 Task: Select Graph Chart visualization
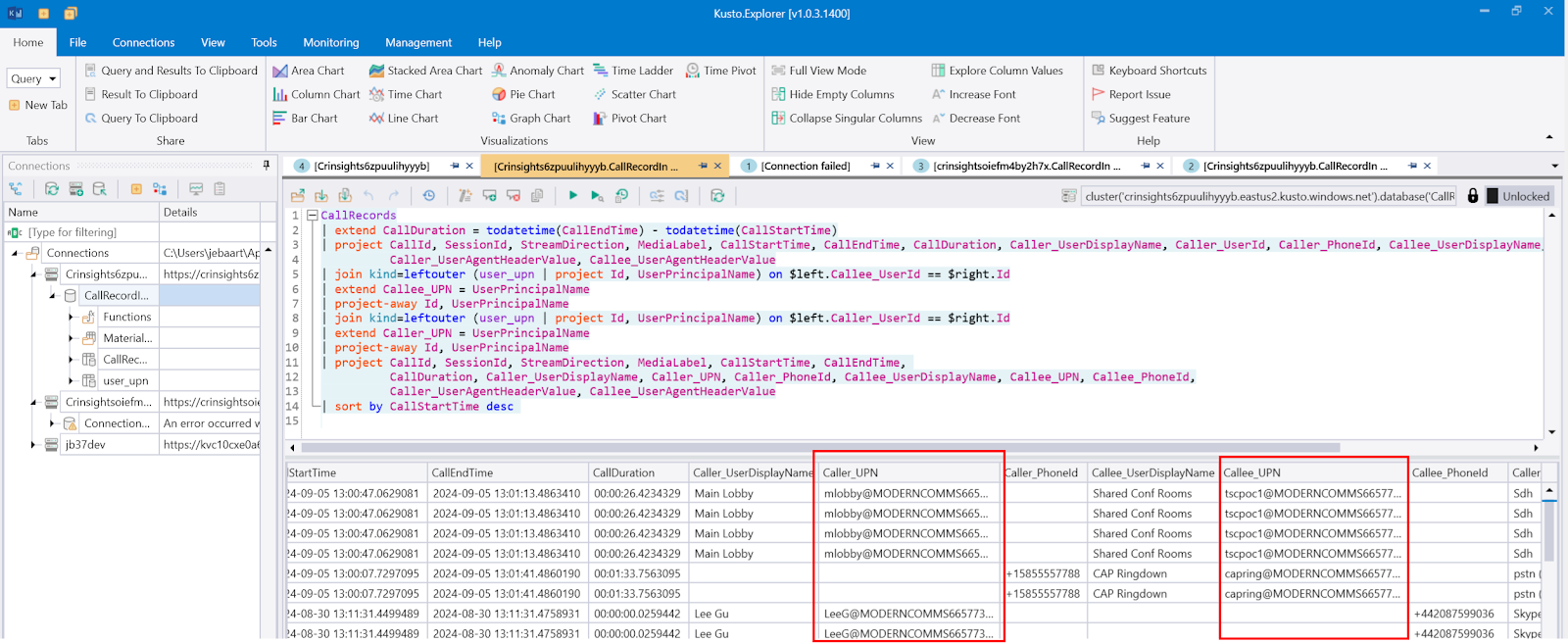click(x=531, y=118)
